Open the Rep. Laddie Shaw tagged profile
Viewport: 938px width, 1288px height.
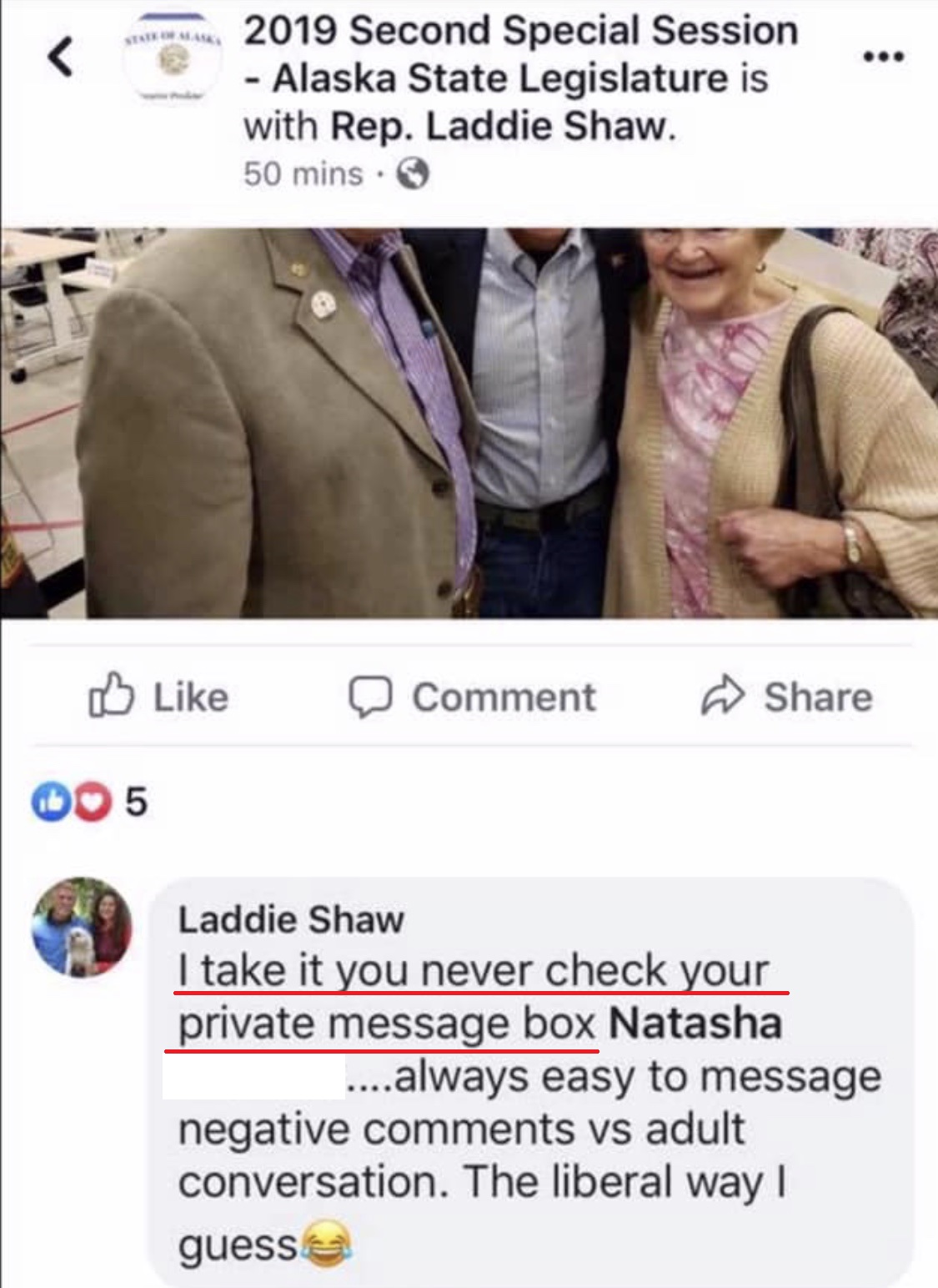pos(499,126)
